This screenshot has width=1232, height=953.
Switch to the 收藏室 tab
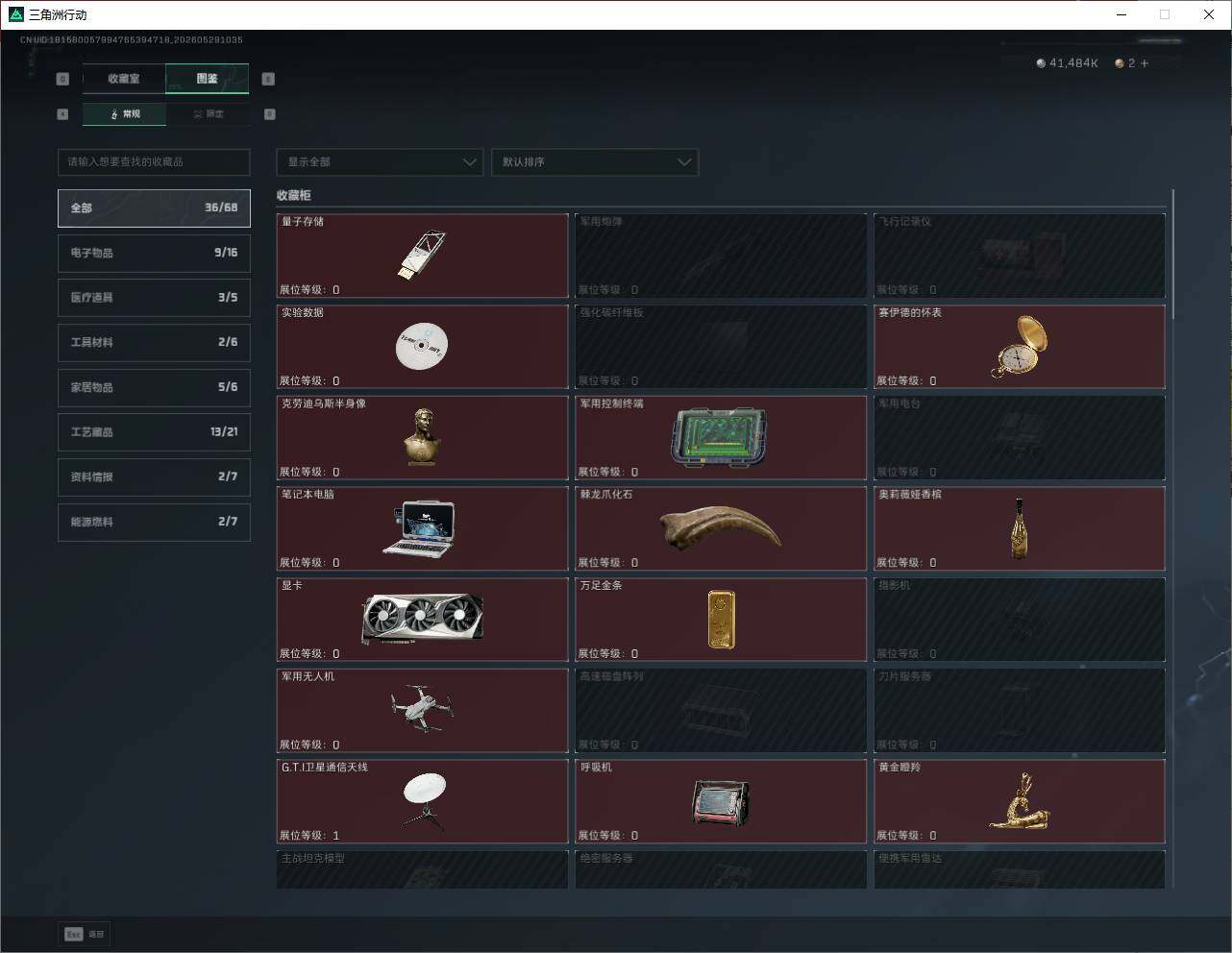click(124, 79)
